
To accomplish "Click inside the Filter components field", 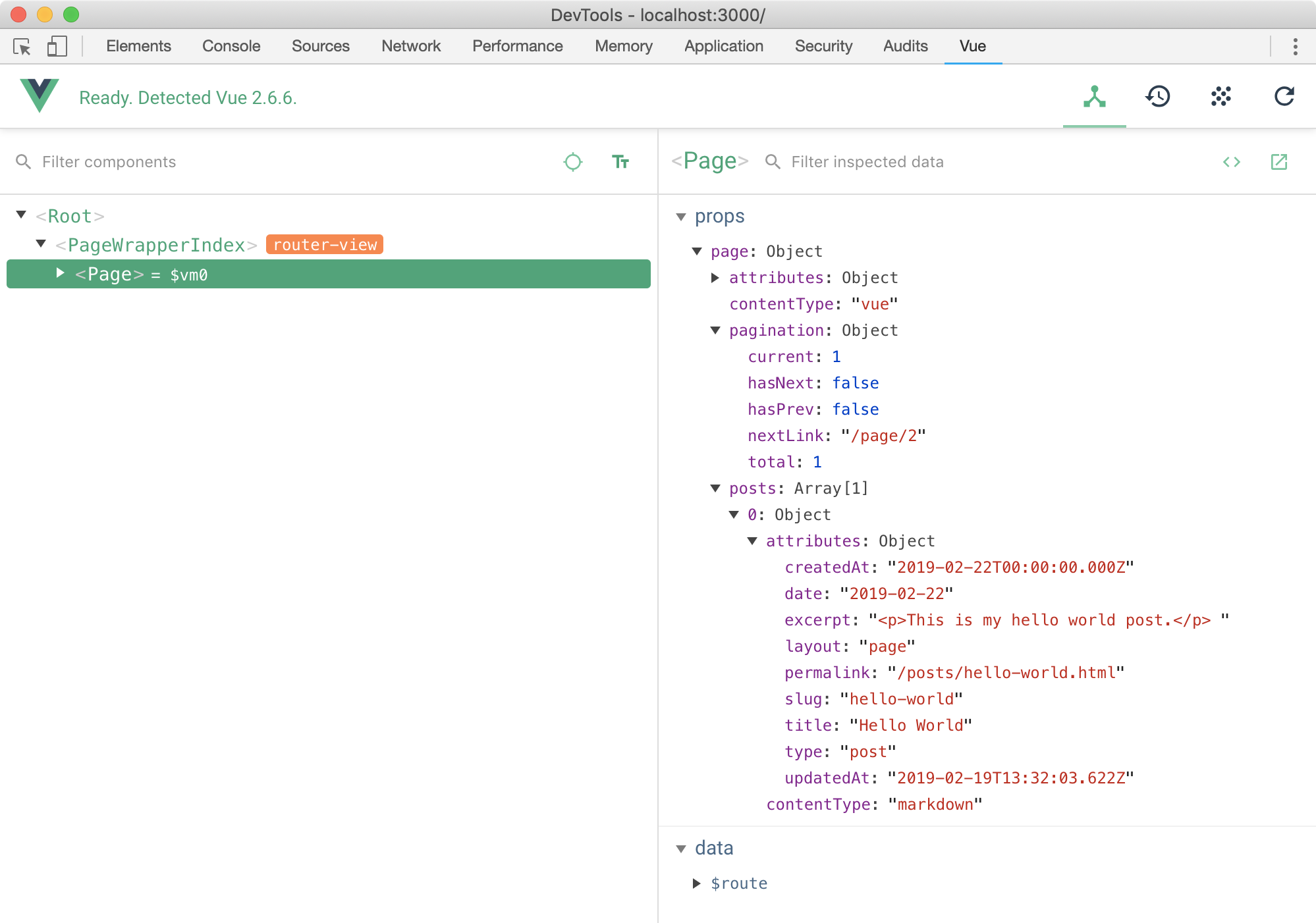I will pyautogui.click(x=108, y=162).
